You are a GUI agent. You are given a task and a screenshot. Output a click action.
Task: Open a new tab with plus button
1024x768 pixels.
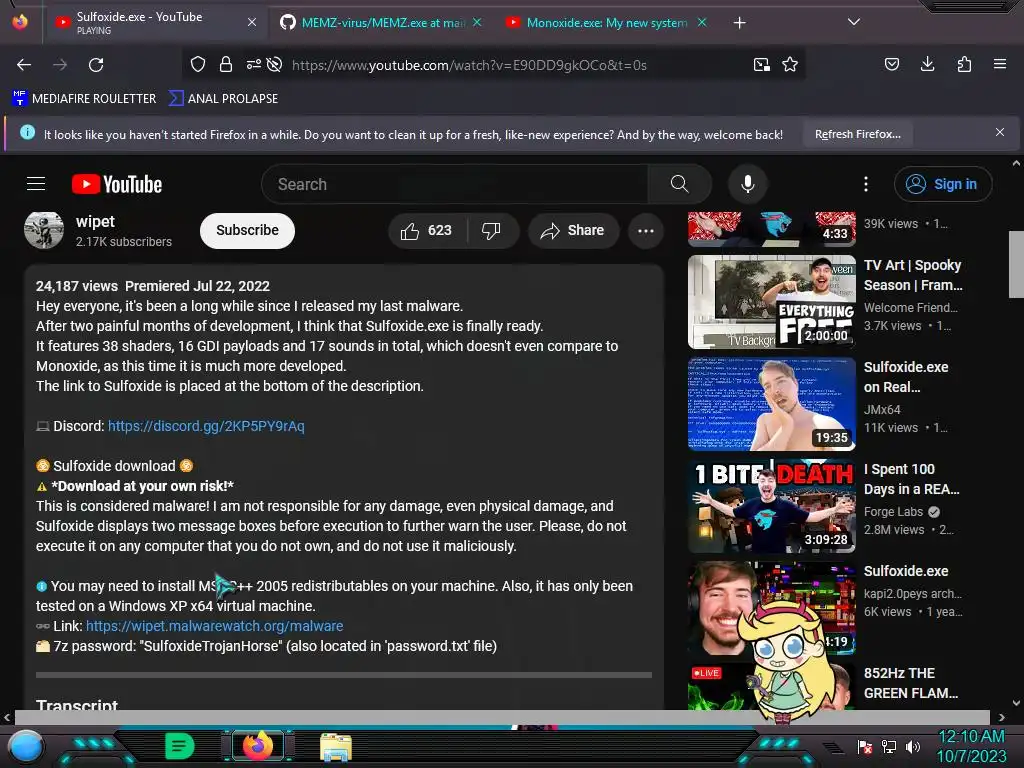739,23
